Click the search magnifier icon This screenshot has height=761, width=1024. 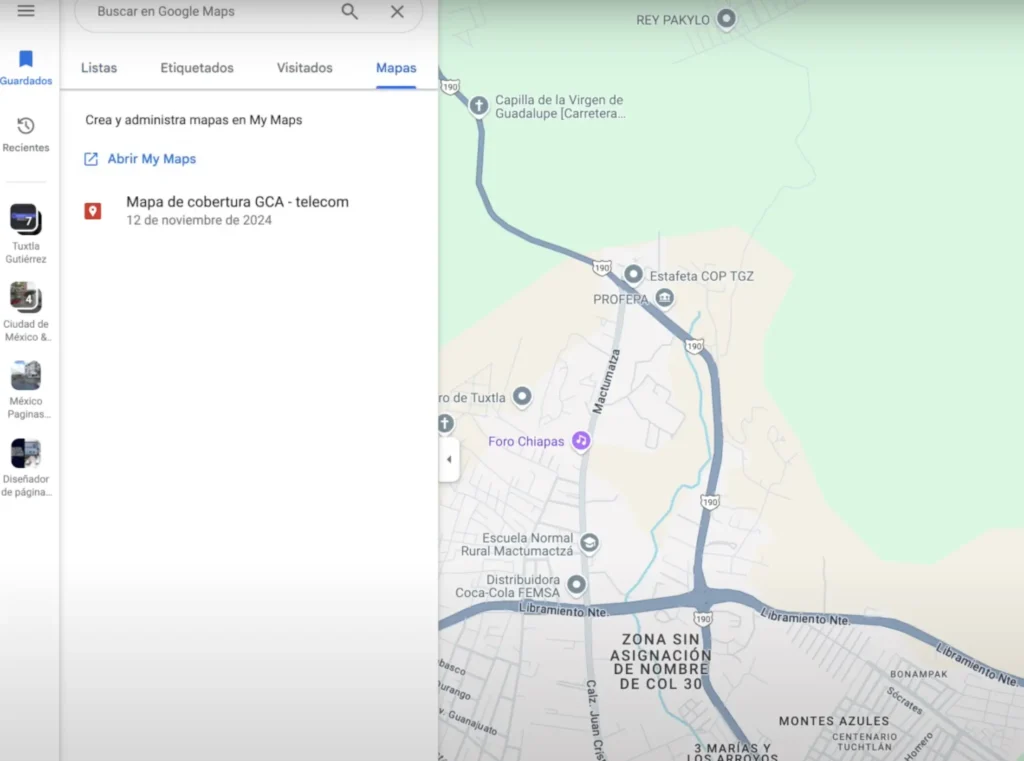pyautogui.click(x=349, y=11)
